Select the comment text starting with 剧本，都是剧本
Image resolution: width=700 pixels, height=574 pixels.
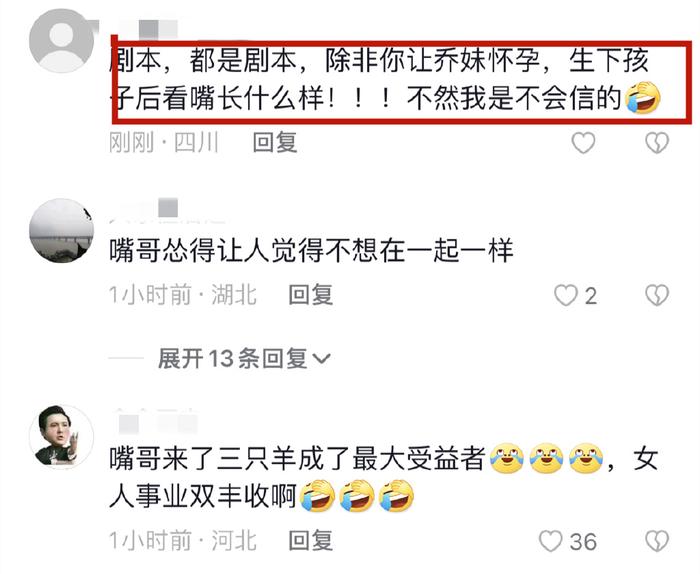point(385,79)
